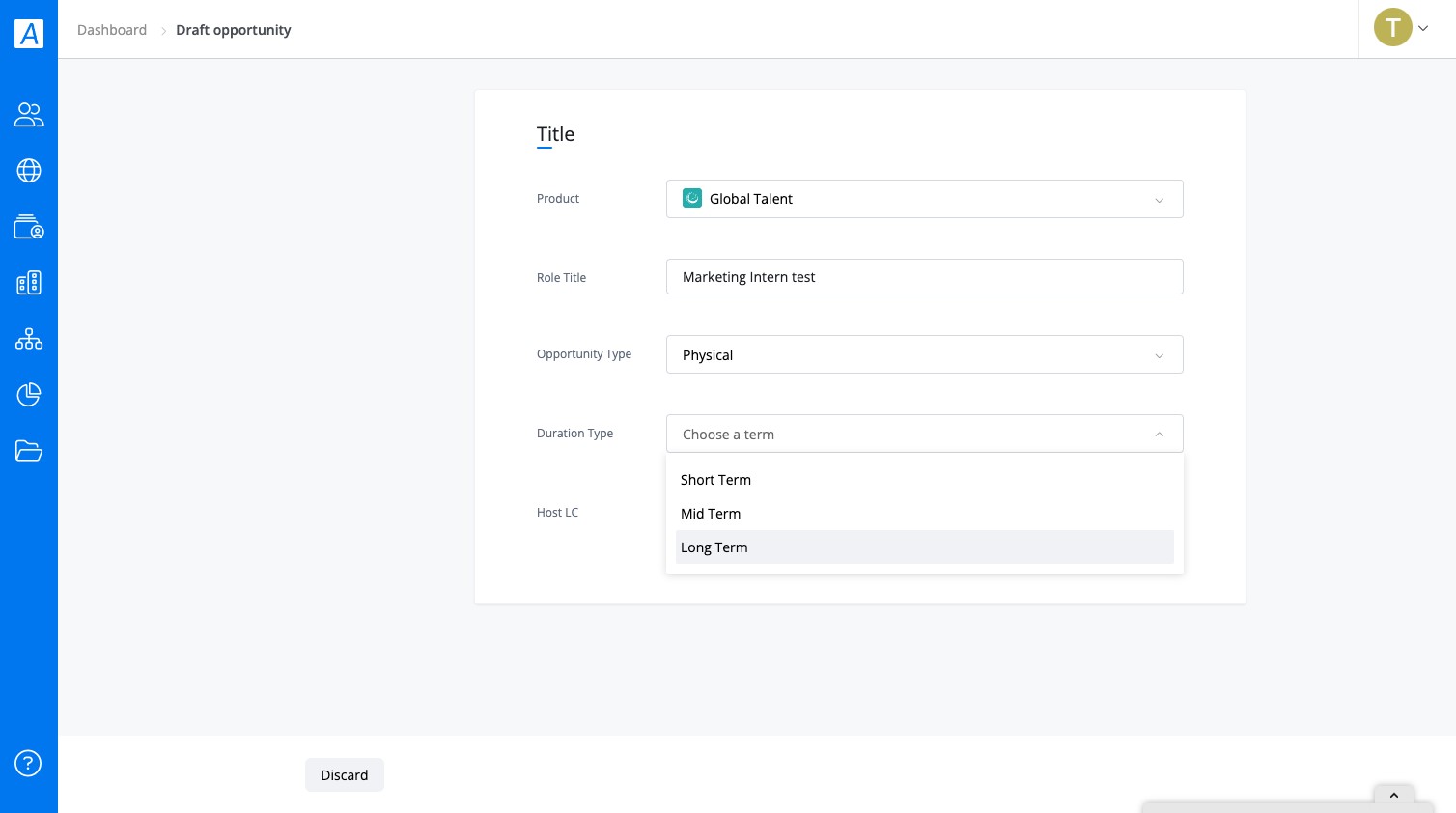
Task: Expand the bottom-right panel chevron
Action: click(1394, 796)
